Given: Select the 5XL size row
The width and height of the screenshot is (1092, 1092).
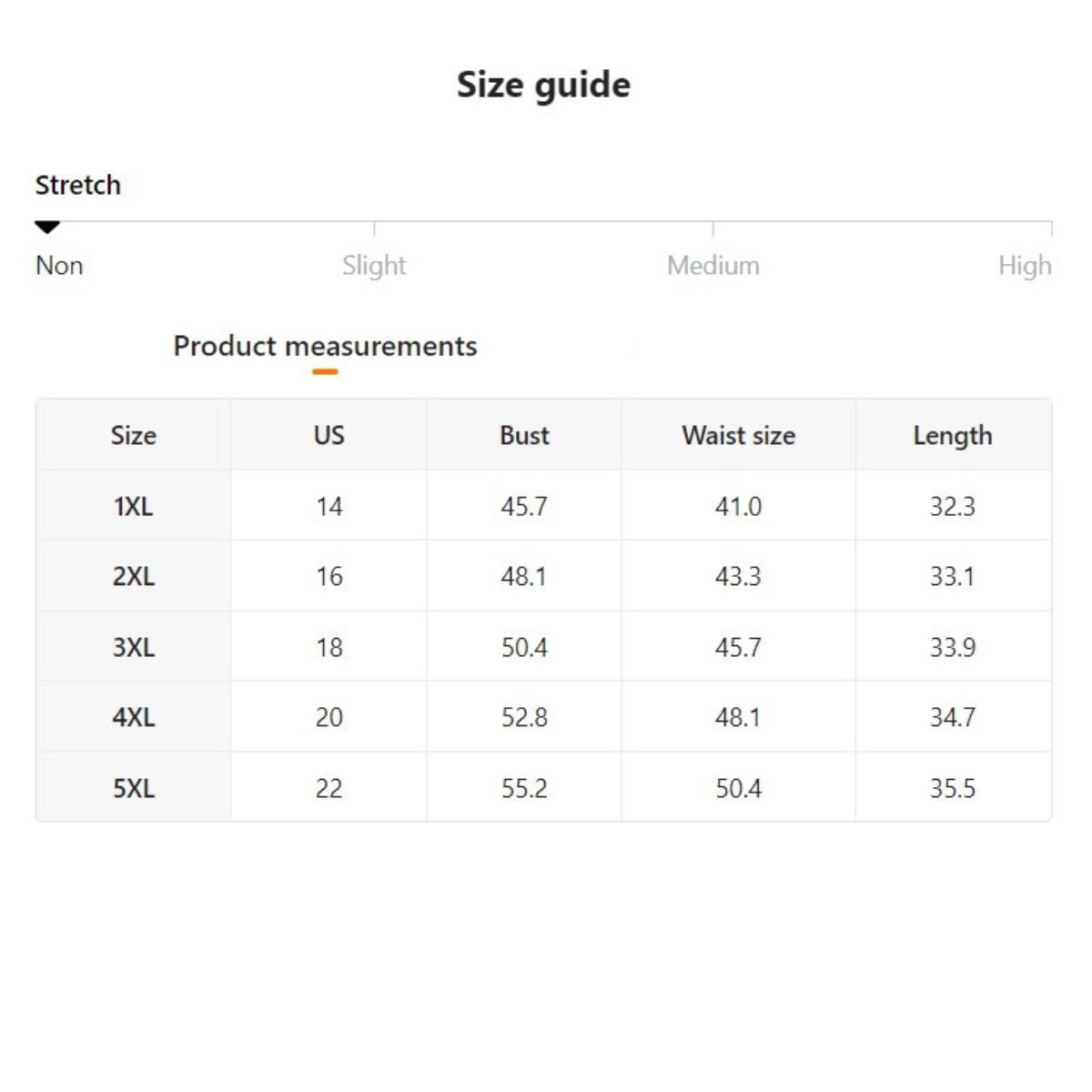Looking at the screenshot, I should (x=133, y=788).
